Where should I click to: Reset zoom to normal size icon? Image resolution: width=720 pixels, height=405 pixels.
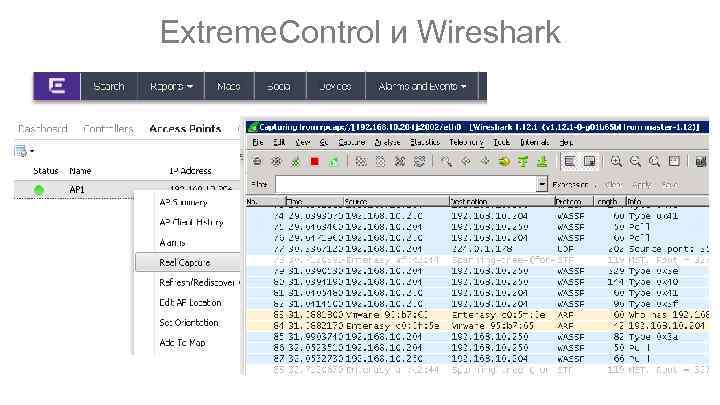[x=654, y=162]
